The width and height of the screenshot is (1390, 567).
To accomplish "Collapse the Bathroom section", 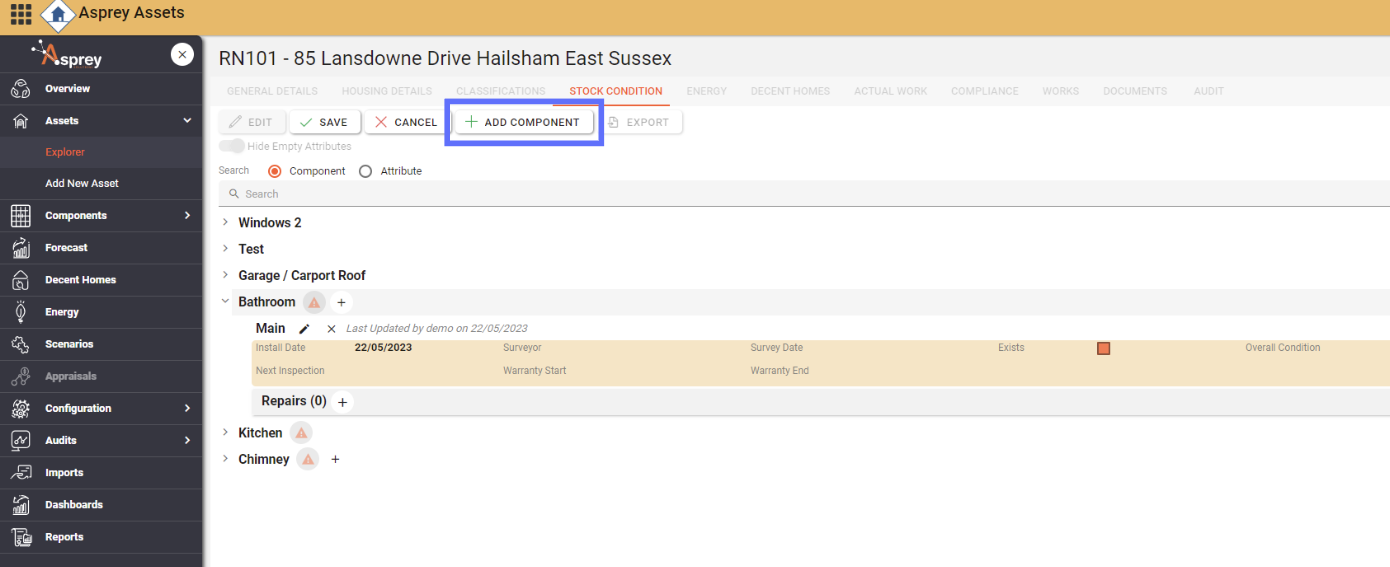I will [225, 301].
